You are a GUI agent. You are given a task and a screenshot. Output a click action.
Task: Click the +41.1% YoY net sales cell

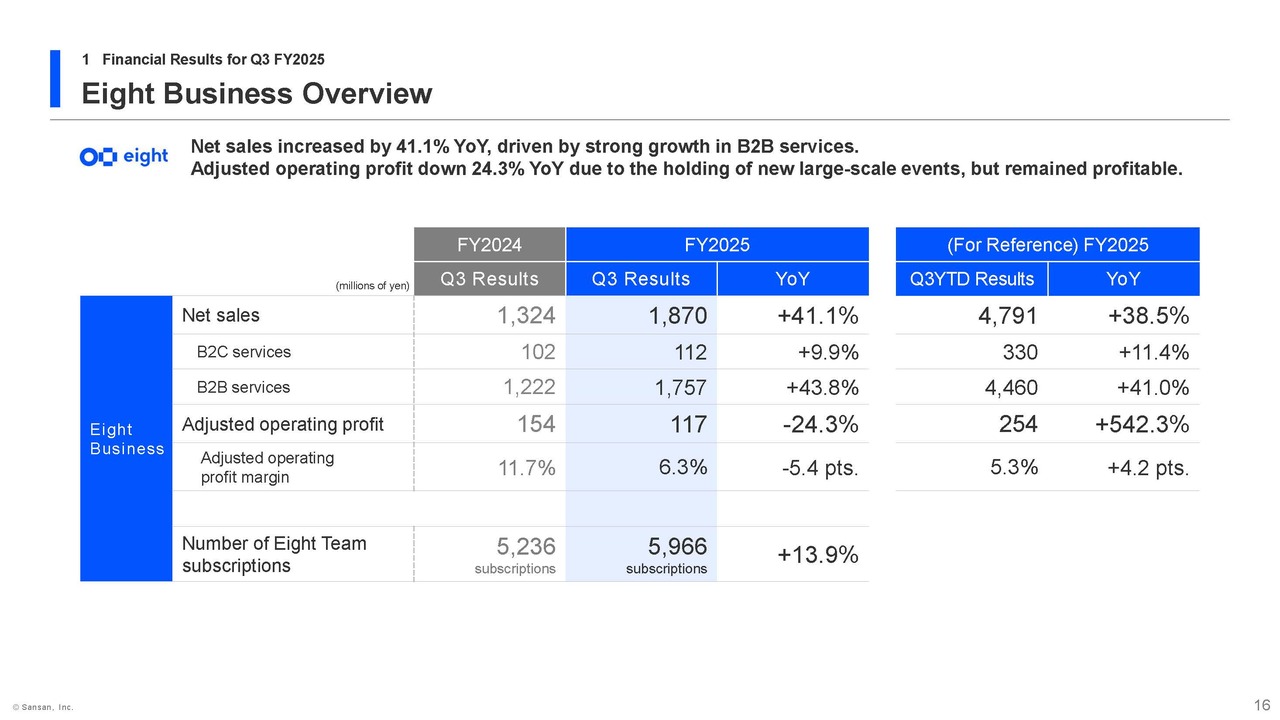coord(817,317)
